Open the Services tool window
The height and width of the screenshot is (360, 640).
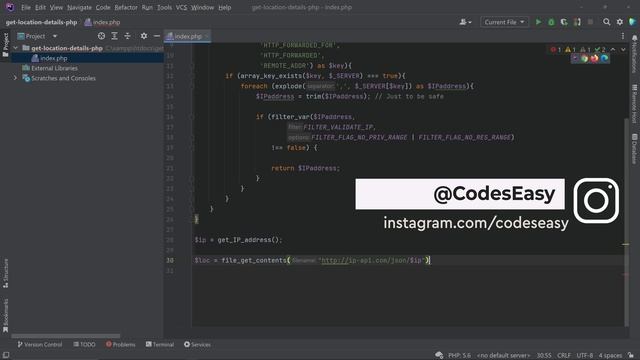pos(197,344)
